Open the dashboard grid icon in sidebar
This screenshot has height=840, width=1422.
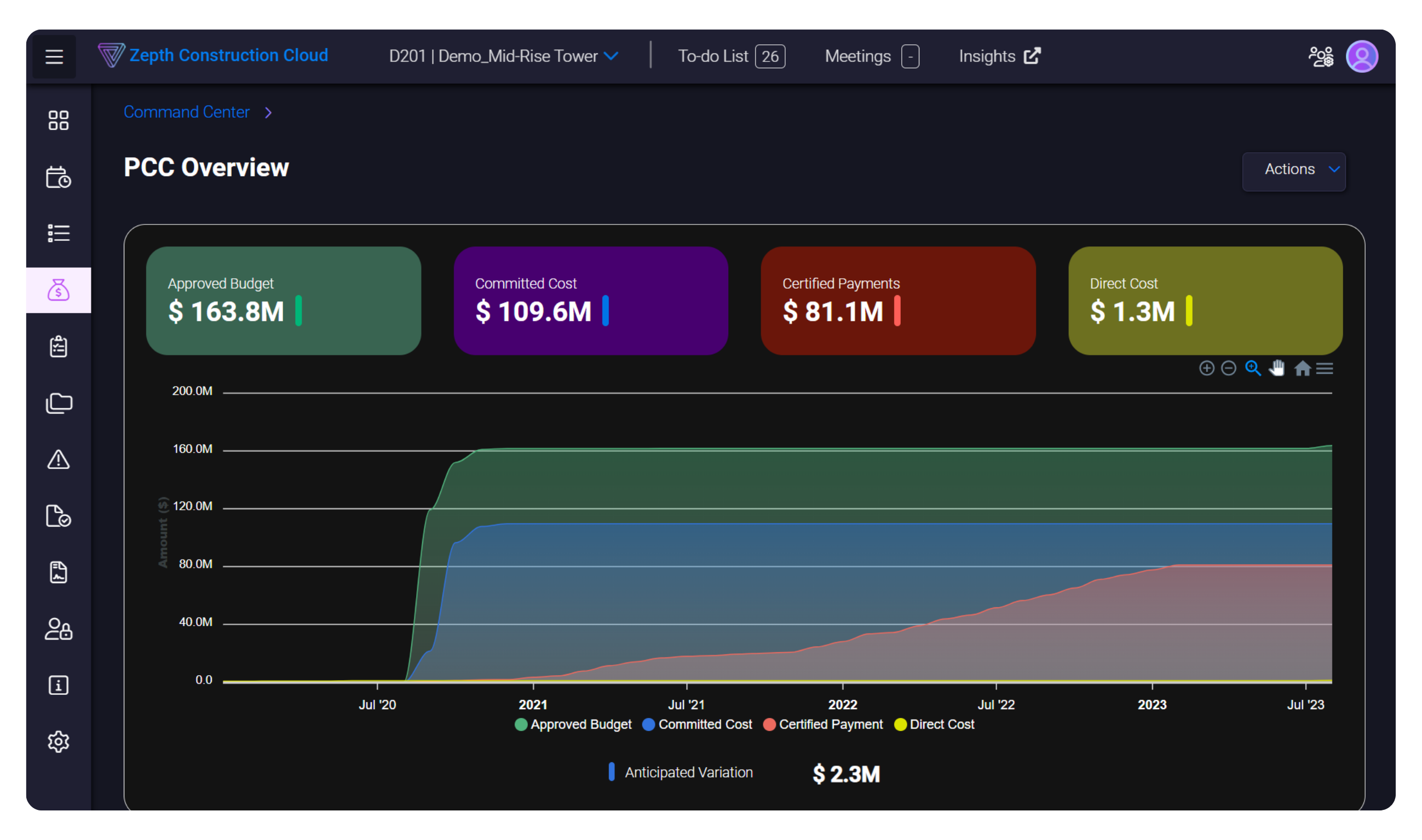(58, 120)
